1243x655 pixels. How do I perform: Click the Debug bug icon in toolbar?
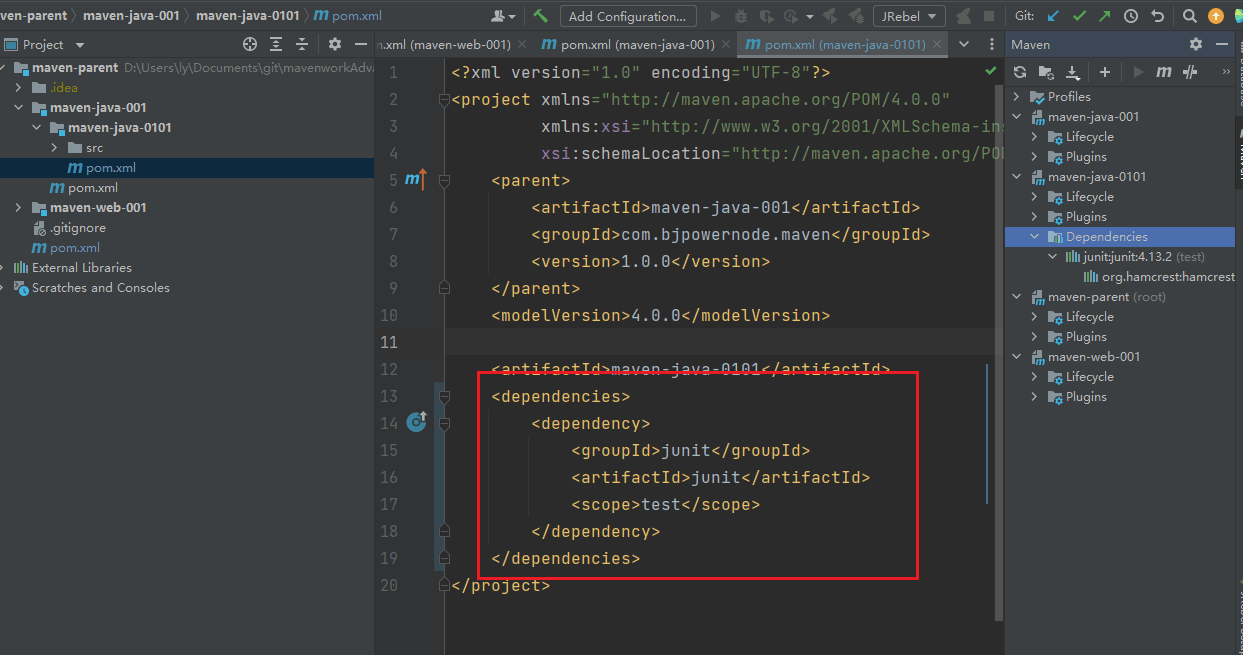pyautogui.click(x=741, y=16)
